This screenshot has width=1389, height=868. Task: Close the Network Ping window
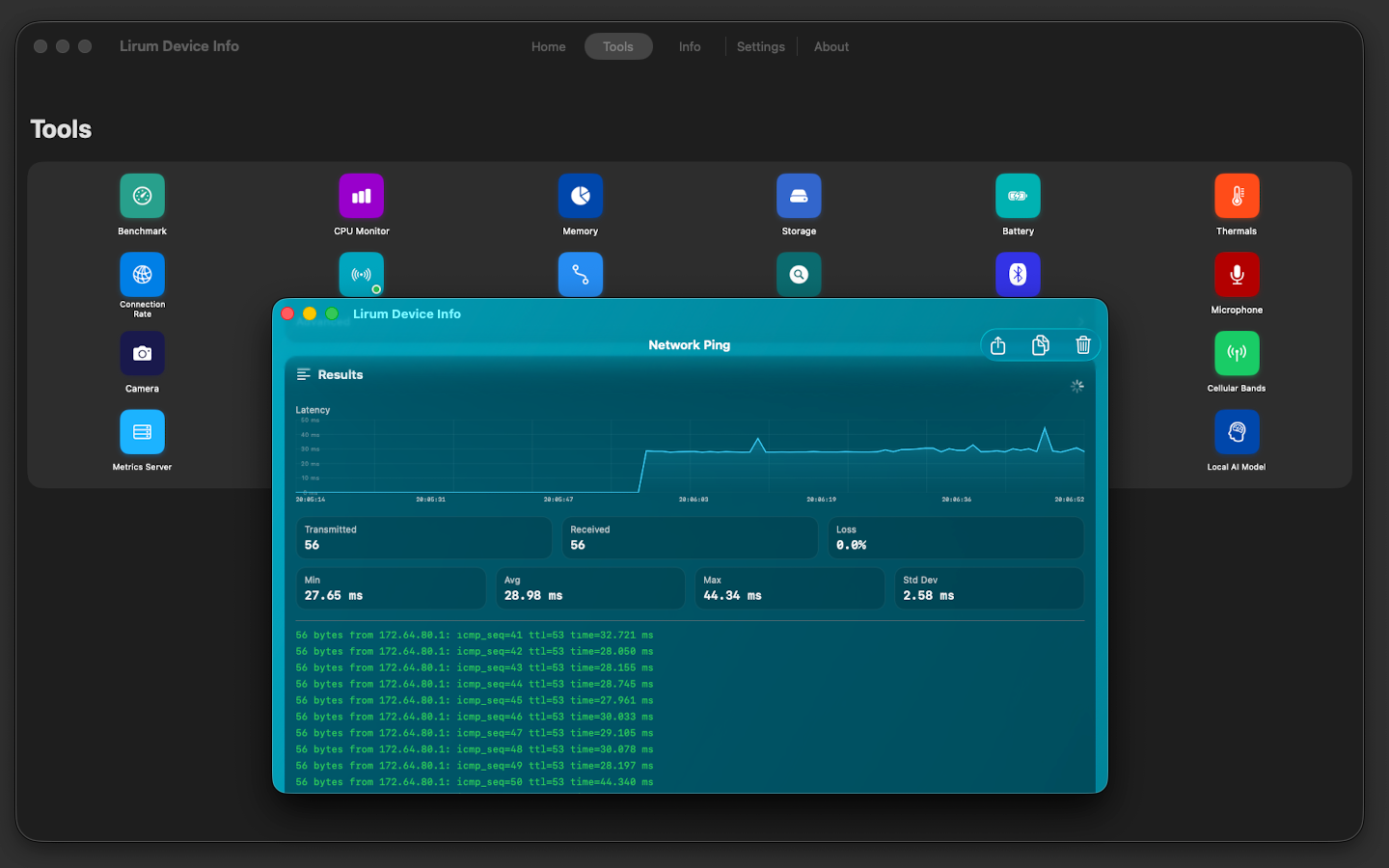pyautogui.click(x=287, y=313)
